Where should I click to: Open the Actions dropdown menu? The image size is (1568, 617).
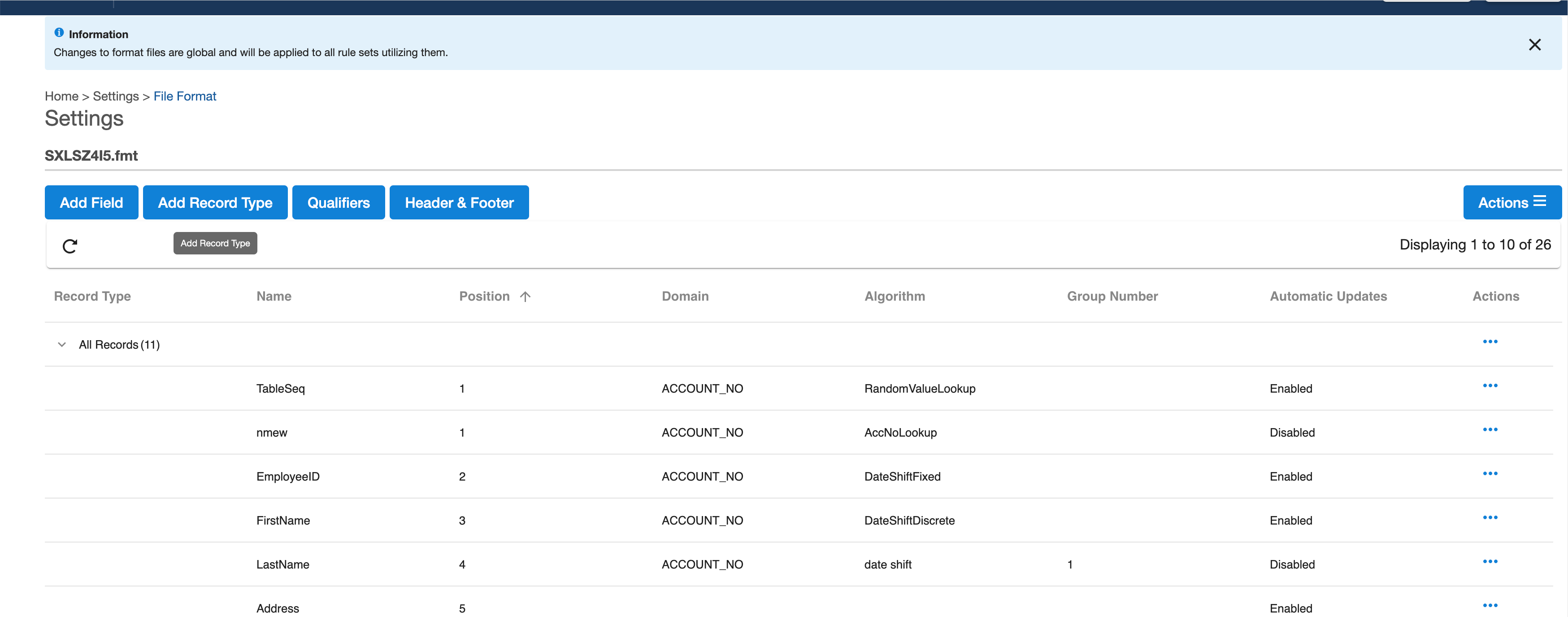coord(1512,202)
